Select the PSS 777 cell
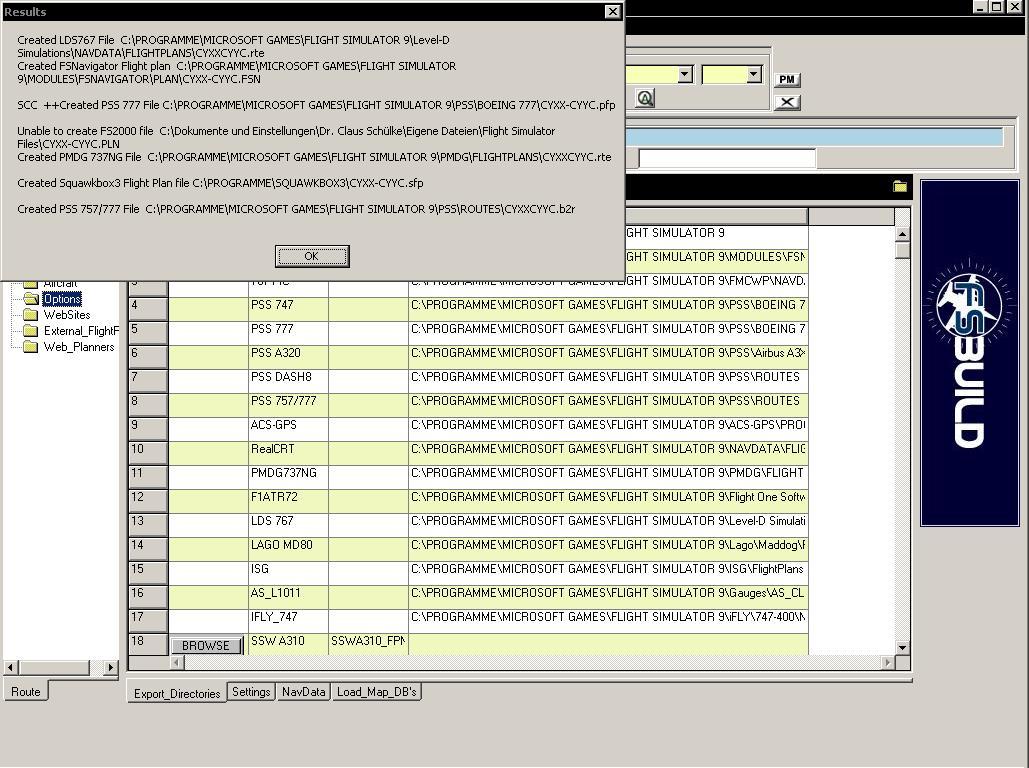Image resolution: width=1029 pixels, height=768 pixels. coord(288,333)
